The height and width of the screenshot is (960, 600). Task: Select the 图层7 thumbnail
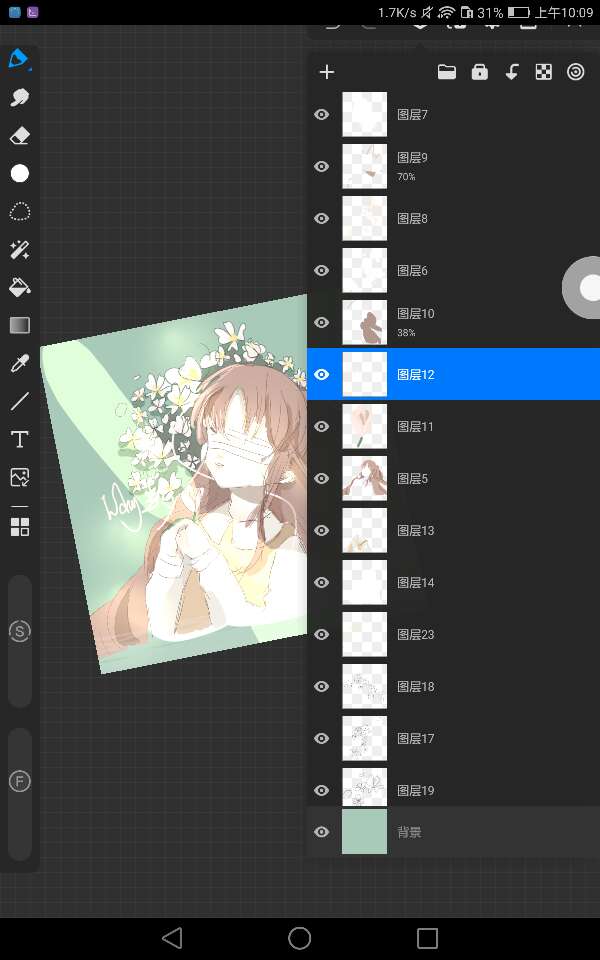coord(364,114)
